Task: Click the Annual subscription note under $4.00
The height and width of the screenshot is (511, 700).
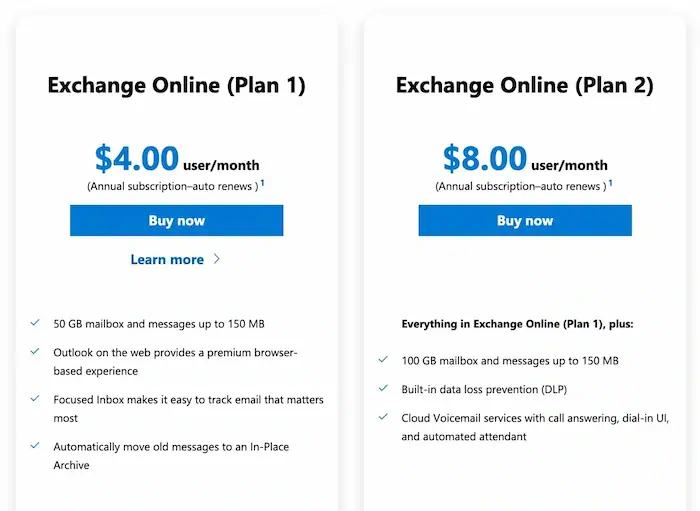Action: pyautogui.click(x=172, y=186)
